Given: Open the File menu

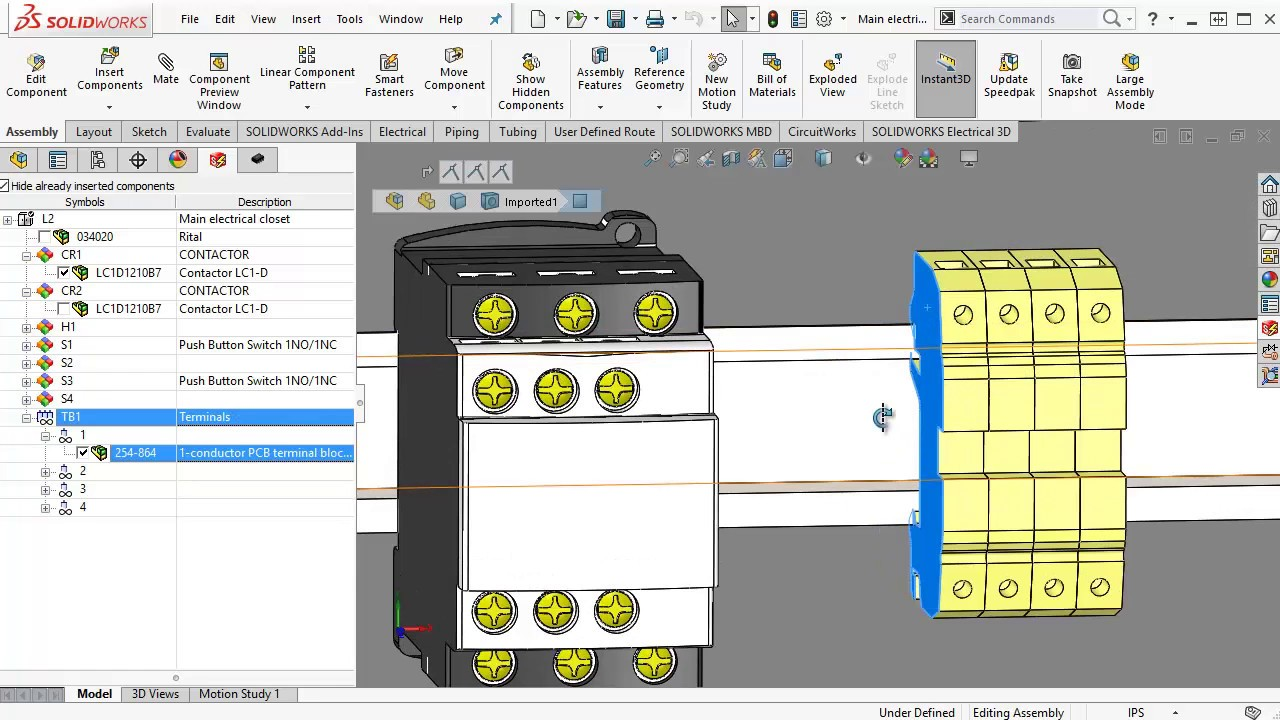Looking at the screenshot, I should (189, 19).
